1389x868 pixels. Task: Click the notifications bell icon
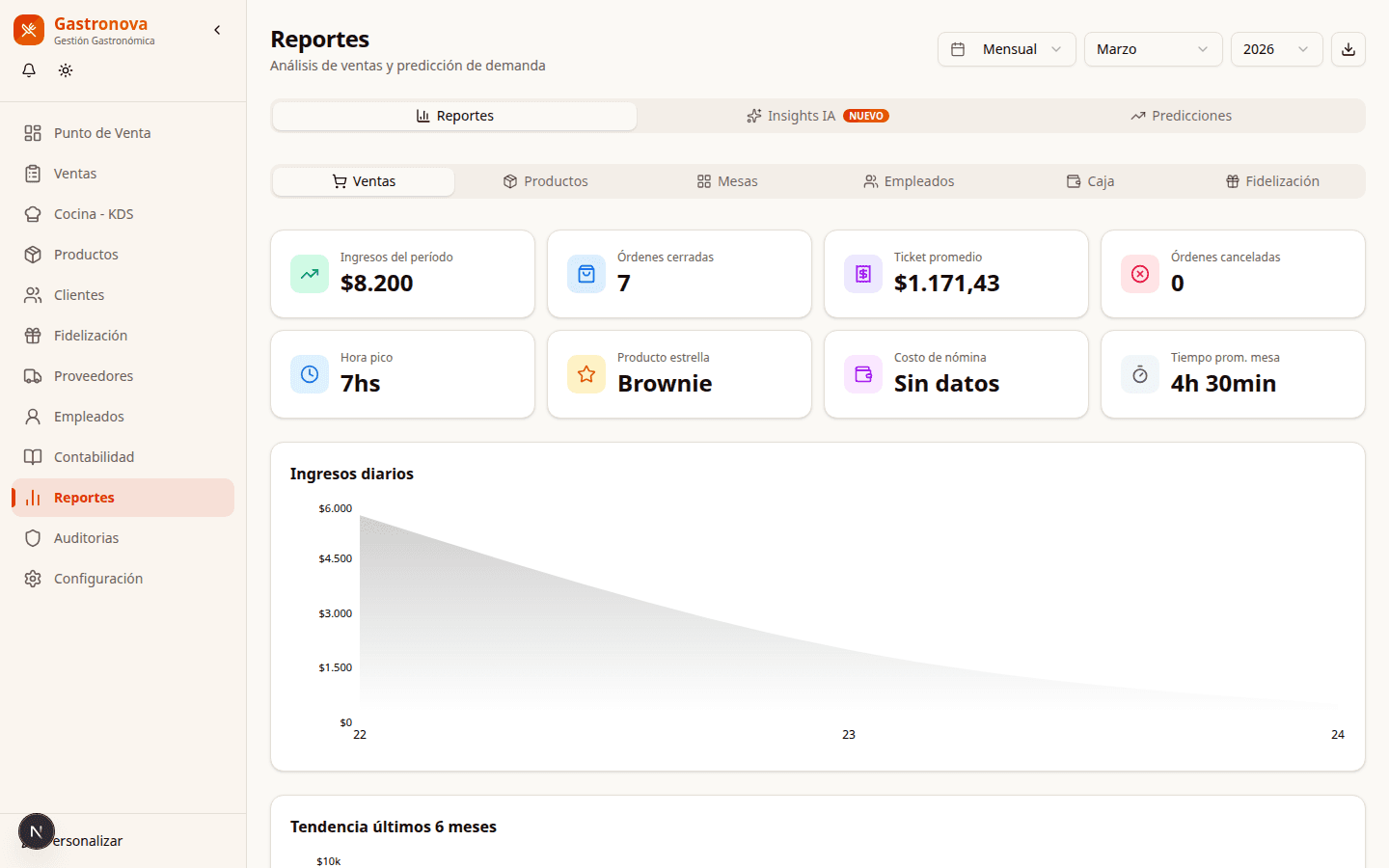coord(29,70)
